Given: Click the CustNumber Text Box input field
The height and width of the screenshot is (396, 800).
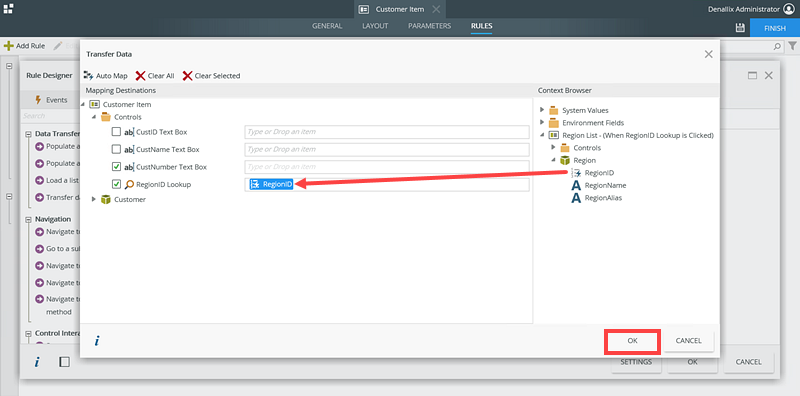Looking at the screenshot, I should [387, 167].
